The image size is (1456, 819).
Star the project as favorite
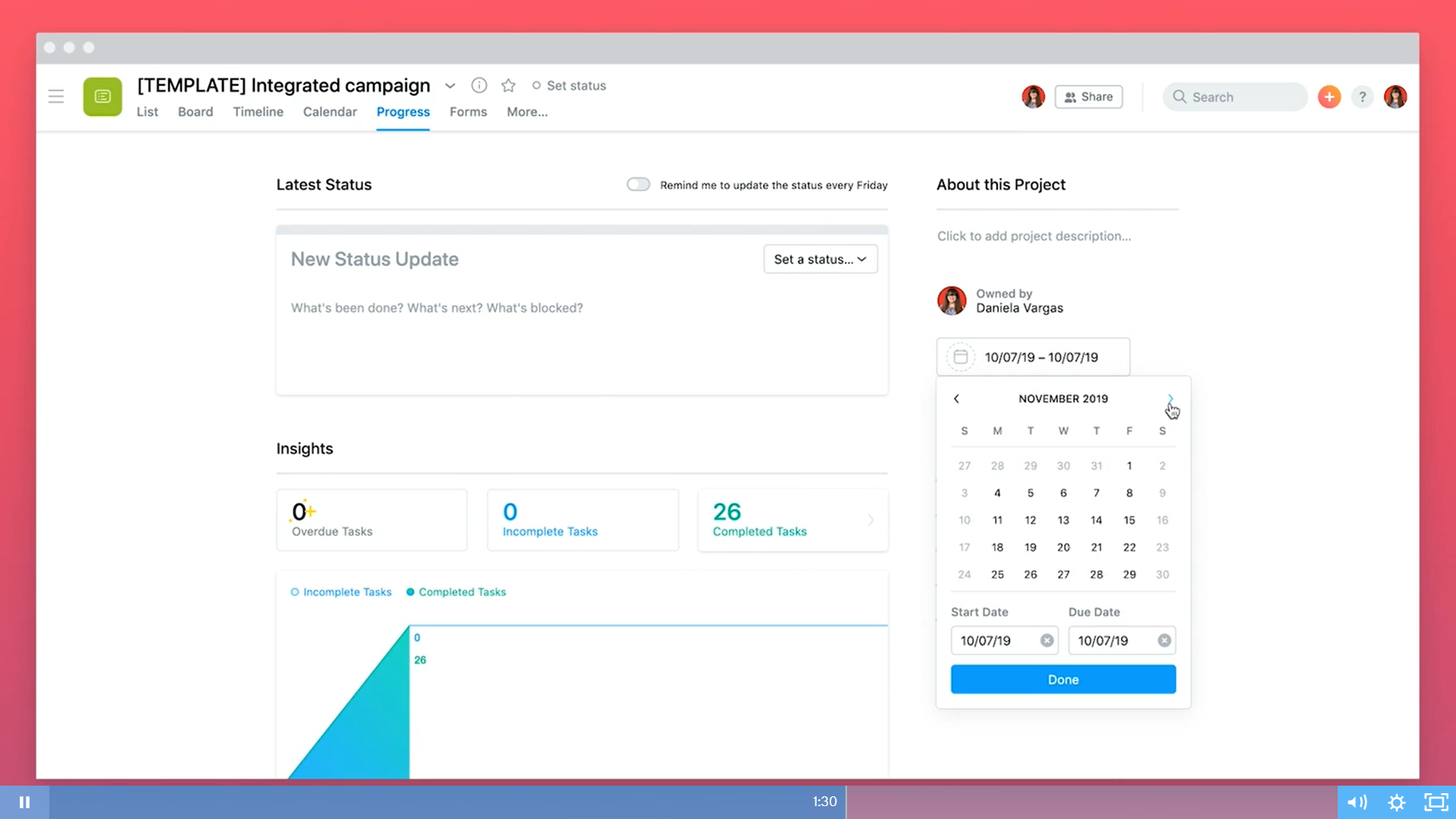pyautogui.click(x=508, y=86)
